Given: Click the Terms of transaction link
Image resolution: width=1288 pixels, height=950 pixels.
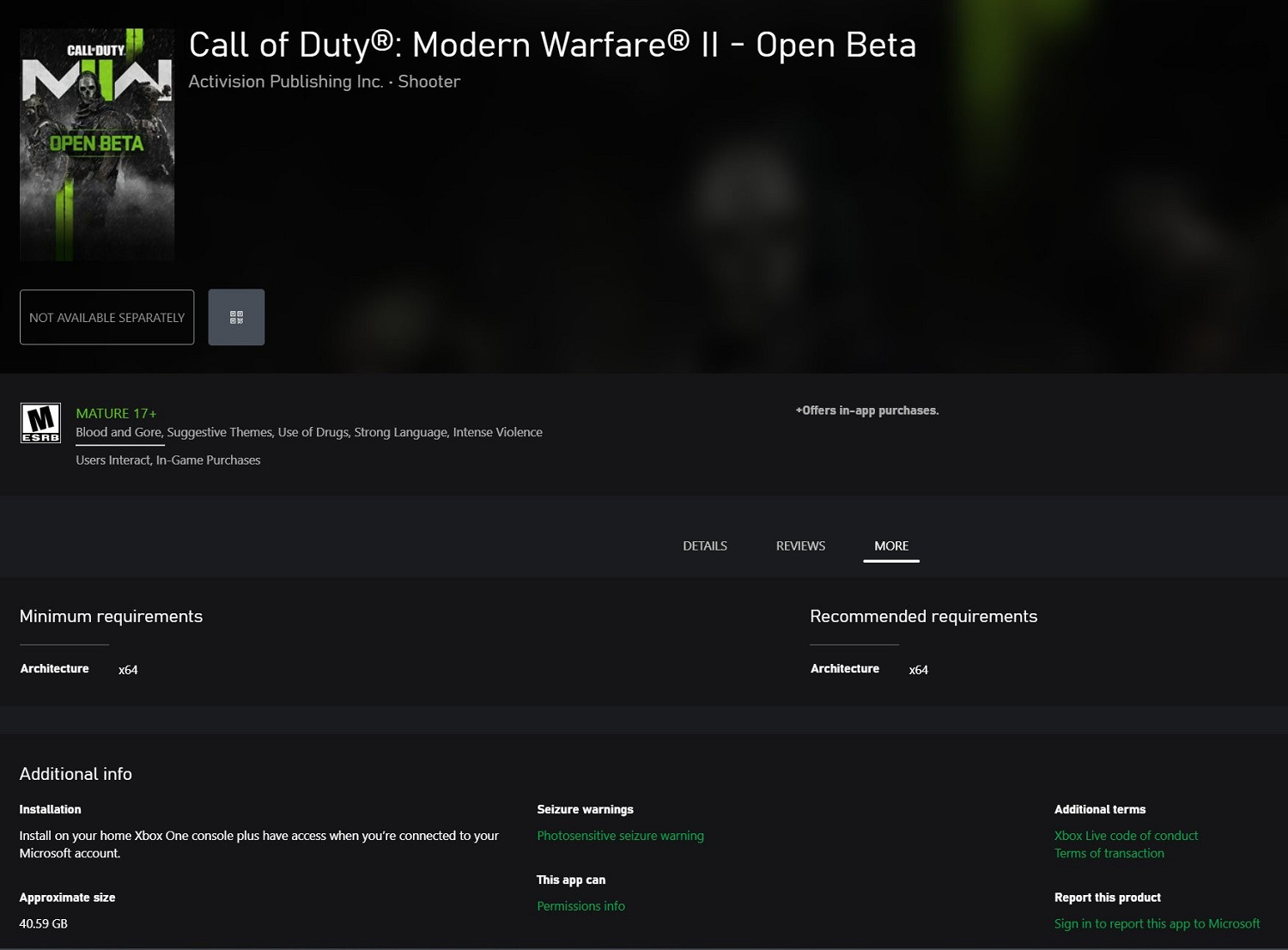Looking at the screenshot, I should (1109, 854).
